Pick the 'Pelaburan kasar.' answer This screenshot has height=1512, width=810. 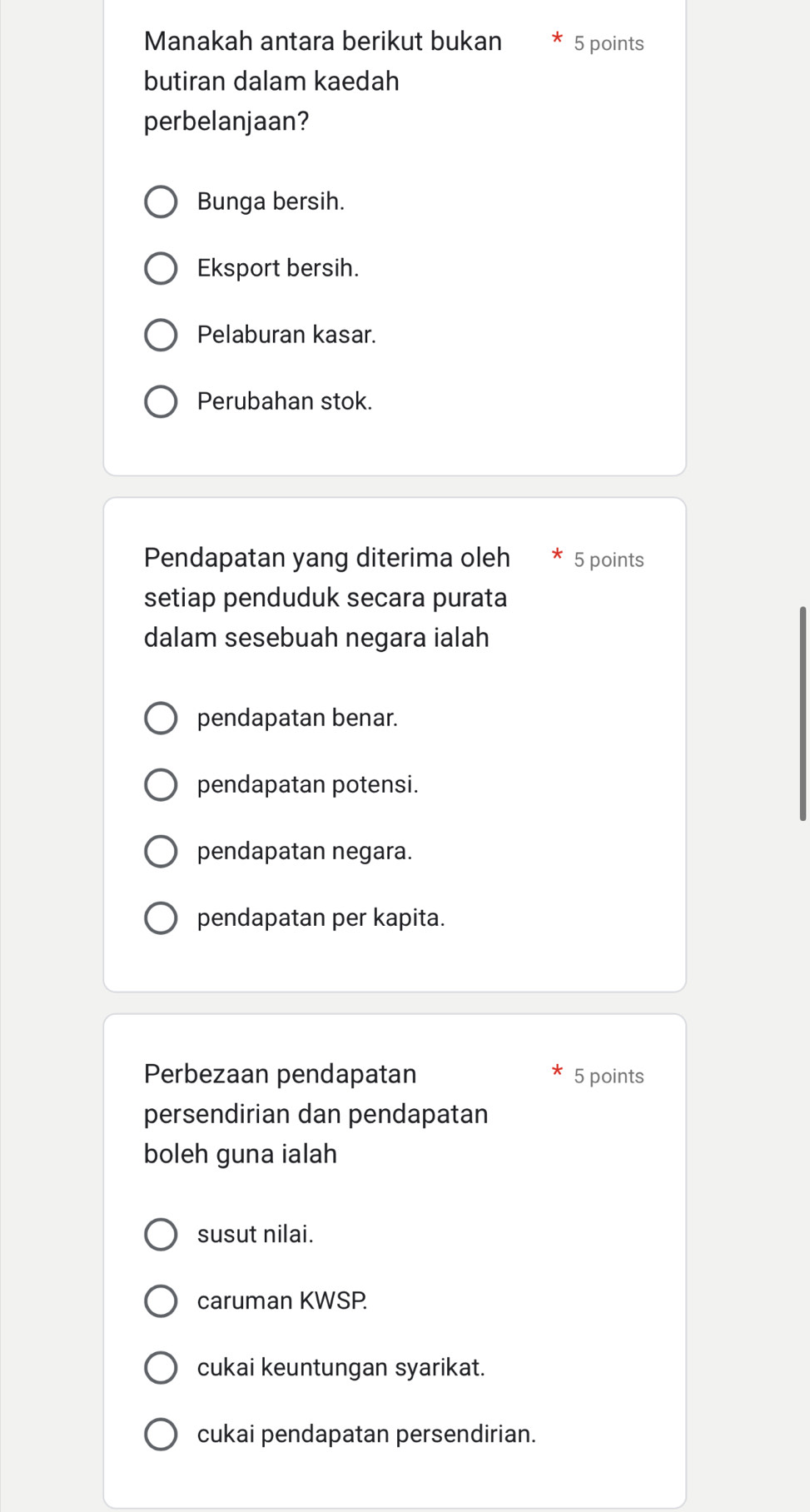[161, 335]
